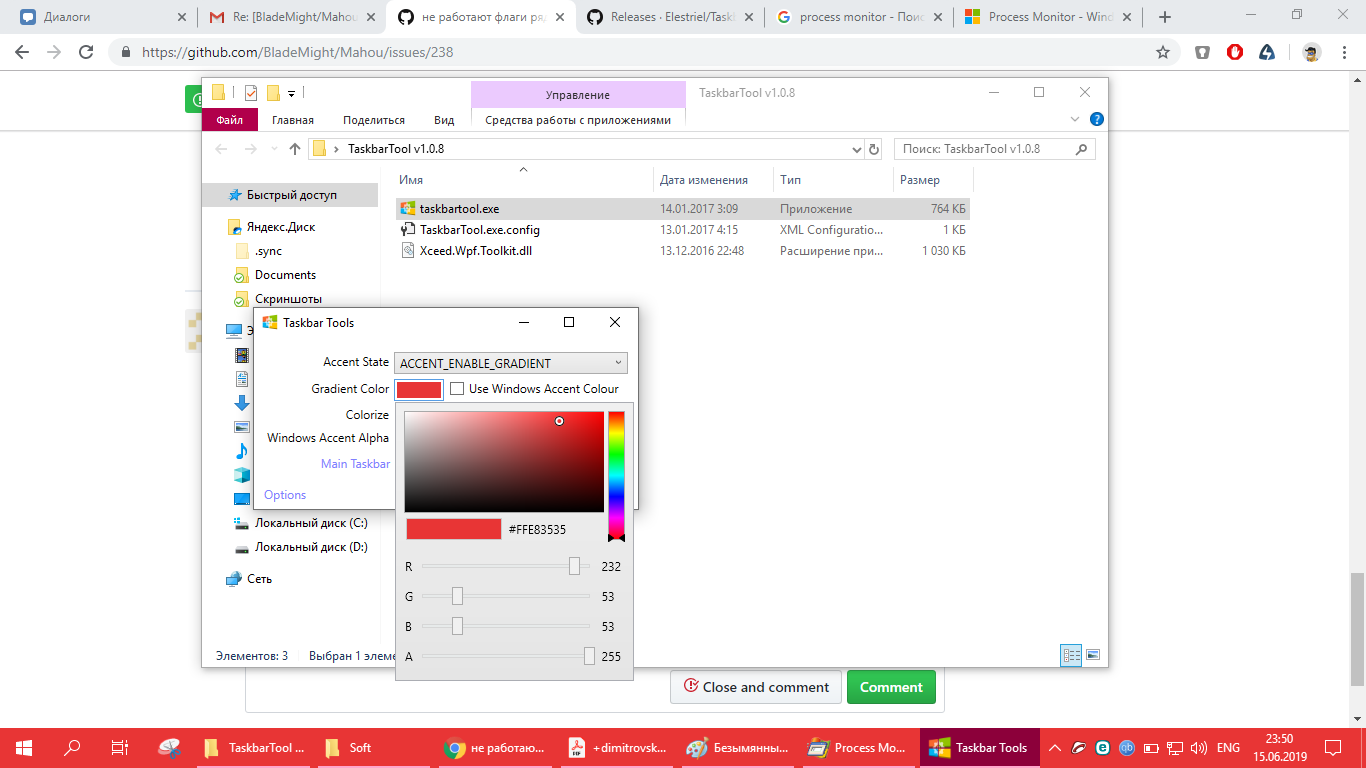This screenshot has width=1366, height=768.
Task: Click the search TaskbarTool v1.0.8 field
Action: 994,149
